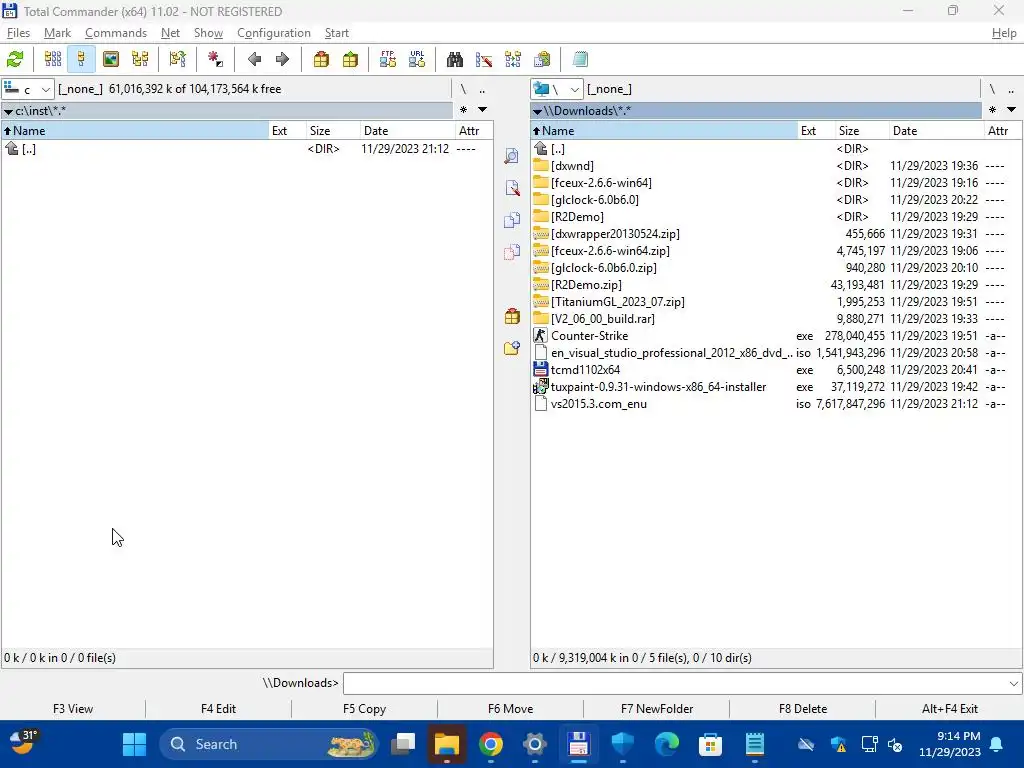The height and width of the screenshot is (768, 1024).
Task: Open Google Chrome from the taskbar
Action: click(x=490, y=744)
